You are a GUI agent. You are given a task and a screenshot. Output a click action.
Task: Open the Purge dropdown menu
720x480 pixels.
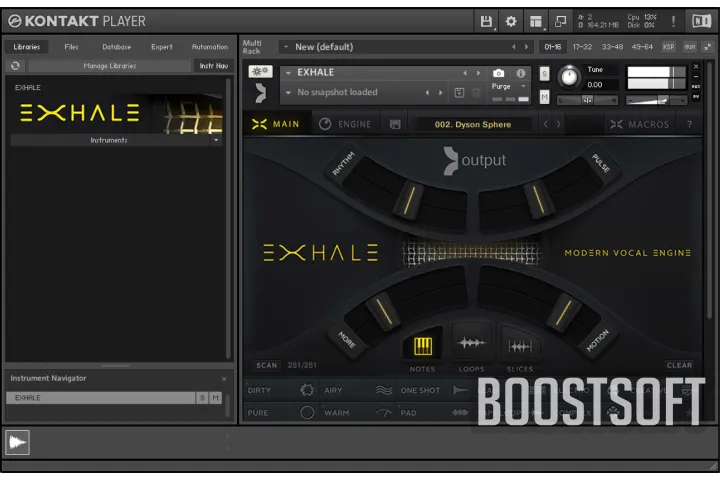coord(508,86)
